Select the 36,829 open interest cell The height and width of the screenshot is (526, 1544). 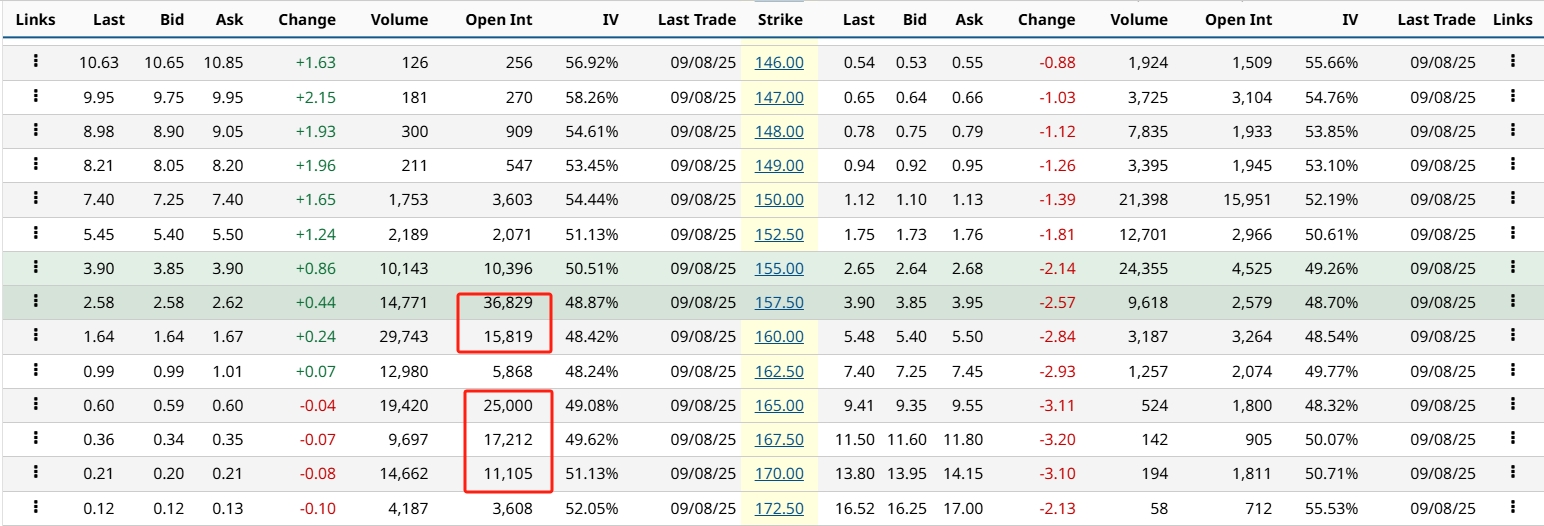(x=505, y=302)
